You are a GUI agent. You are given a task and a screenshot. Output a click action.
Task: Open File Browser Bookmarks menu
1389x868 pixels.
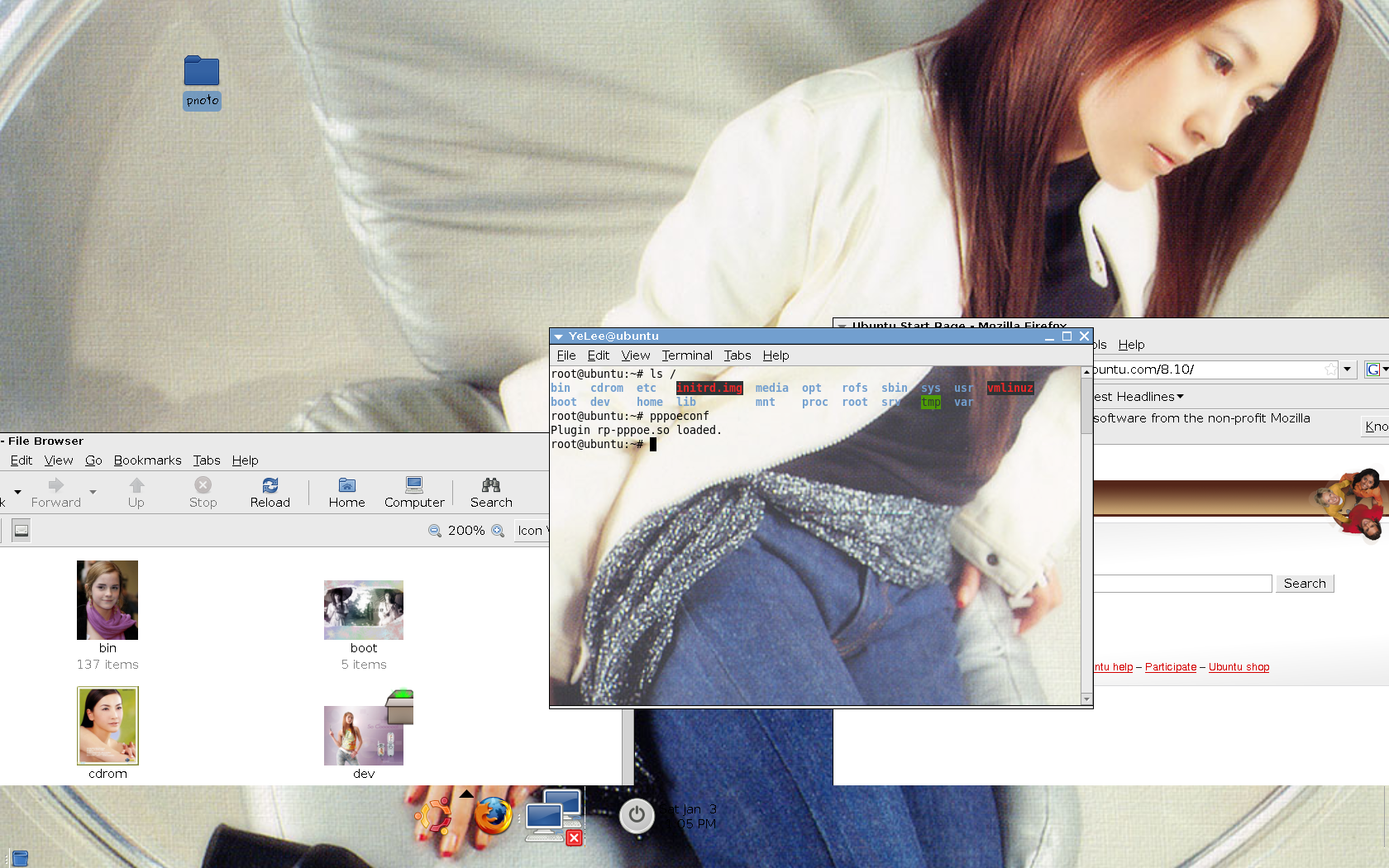tap(148, 460)
